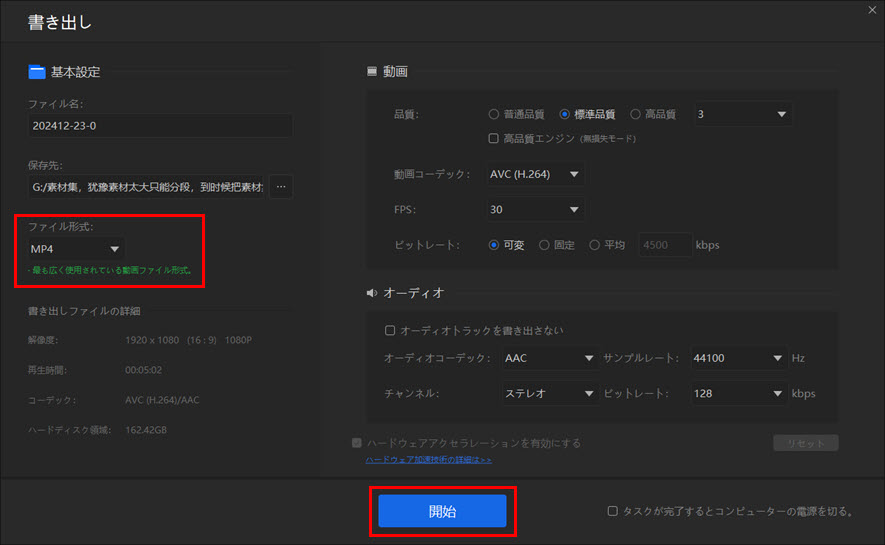The image size is (885, 545).
Task: Open the サンプルレート 44100 dropdown
Action: [739, 358]
